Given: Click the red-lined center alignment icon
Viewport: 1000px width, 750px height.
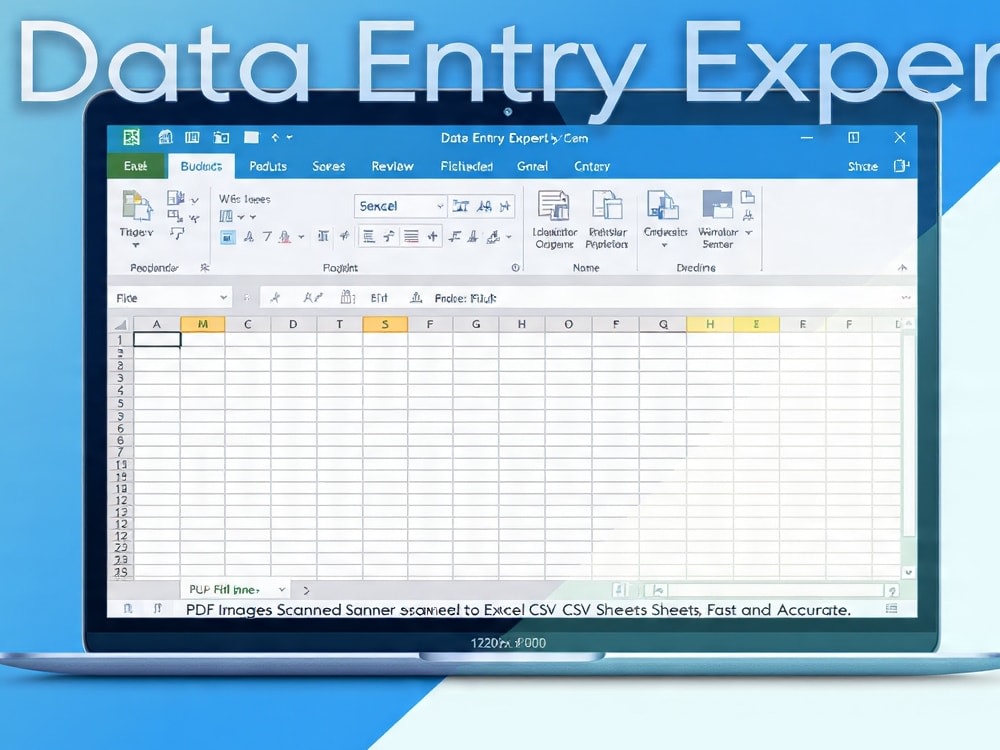Looking at the screenshot, I should pyautogui.click(x=411, y=237).
